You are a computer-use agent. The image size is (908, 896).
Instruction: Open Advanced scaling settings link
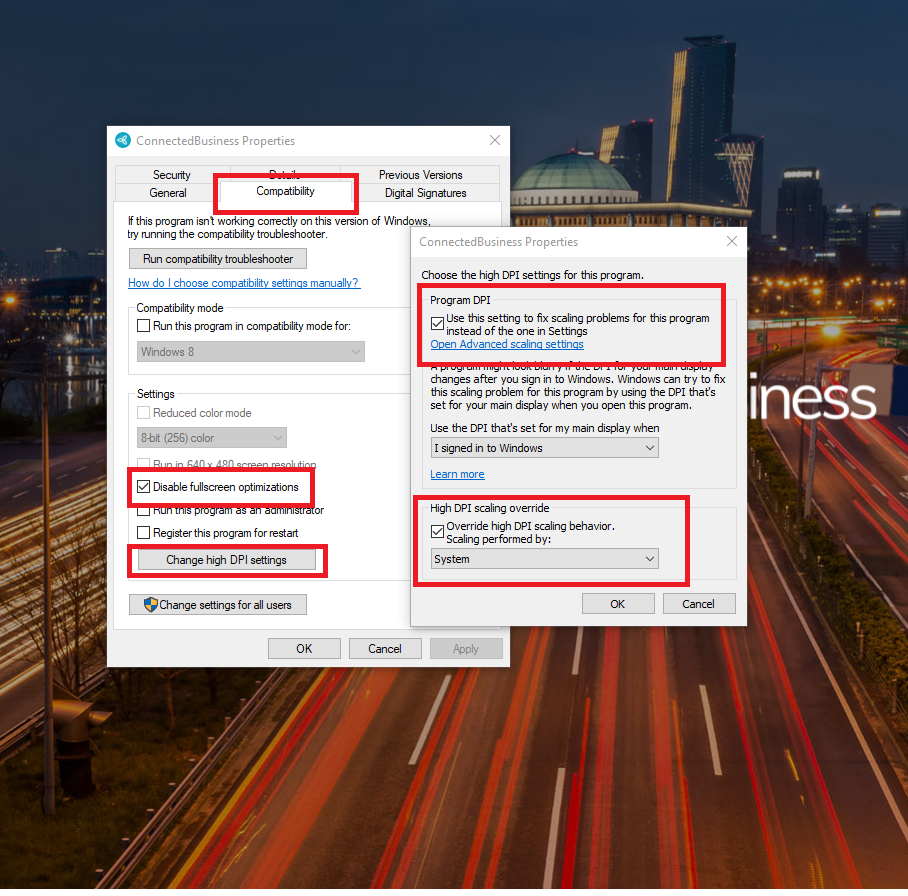(x=507, y=344)
